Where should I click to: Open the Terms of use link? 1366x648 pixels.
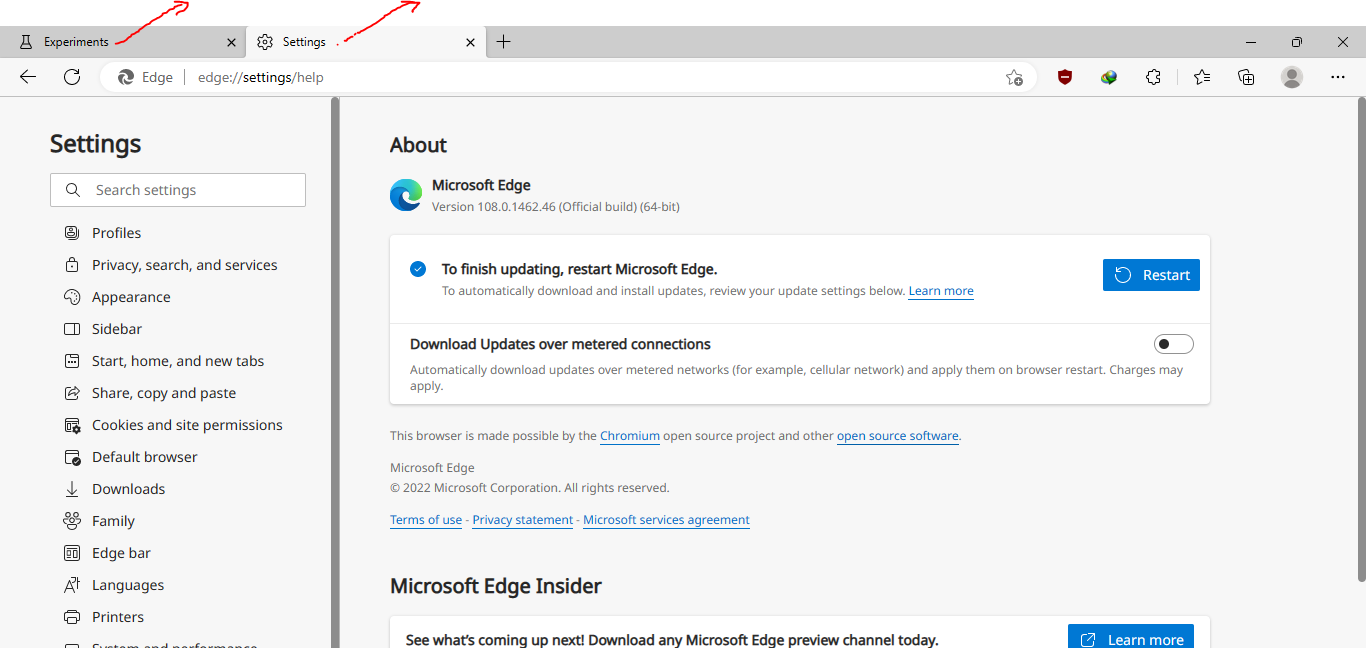tap(426, 520)
